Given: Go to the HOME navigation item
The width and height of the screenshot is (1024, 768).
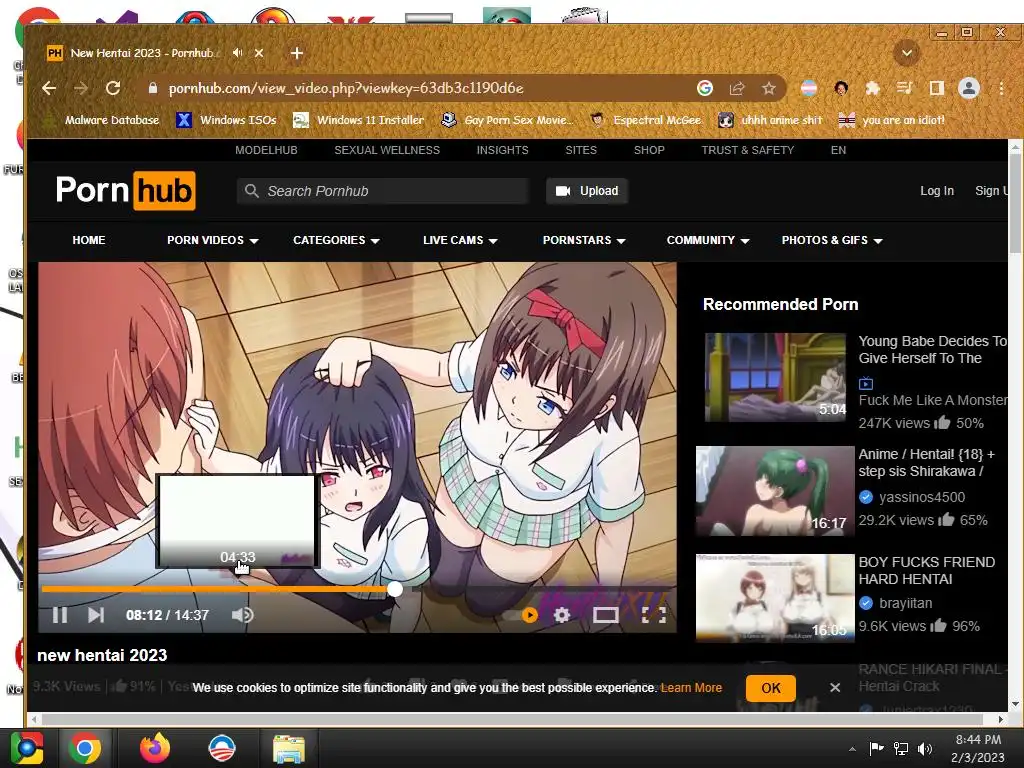Looking at the screenshot, I should pos(89,240).
